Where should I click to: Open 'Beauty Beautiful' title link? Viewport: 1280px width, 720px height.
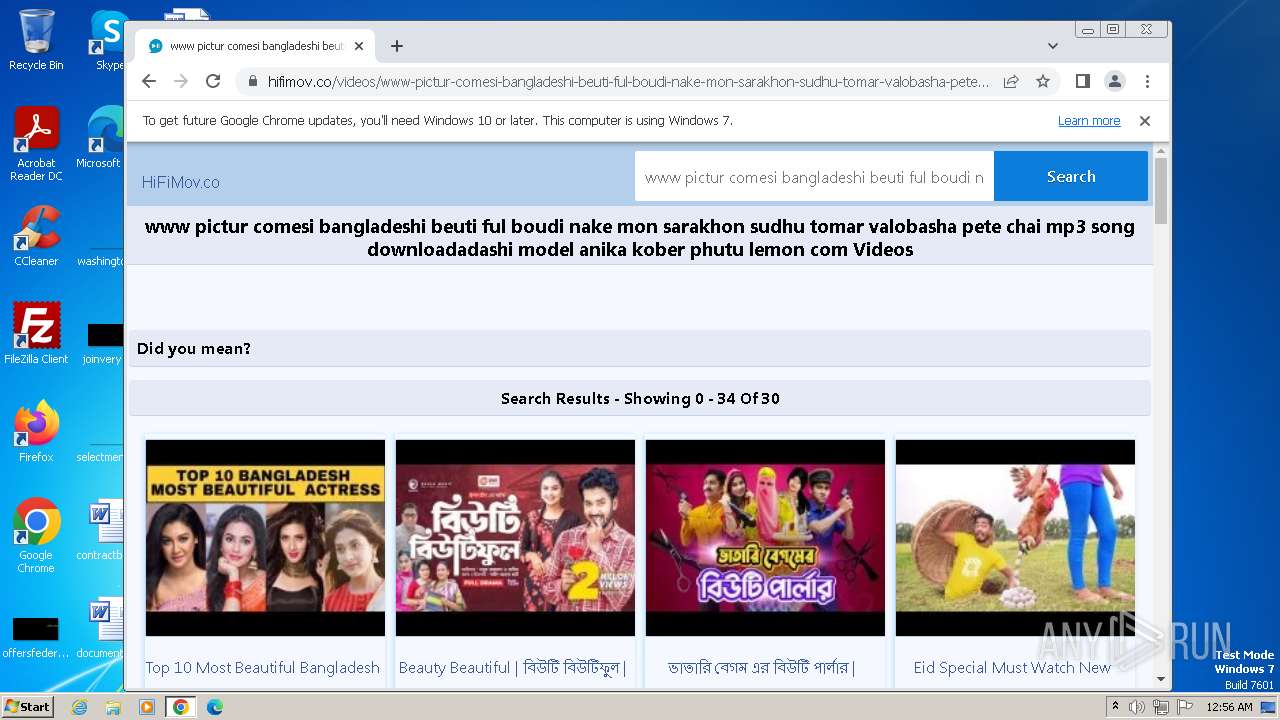tap(513, 668)
